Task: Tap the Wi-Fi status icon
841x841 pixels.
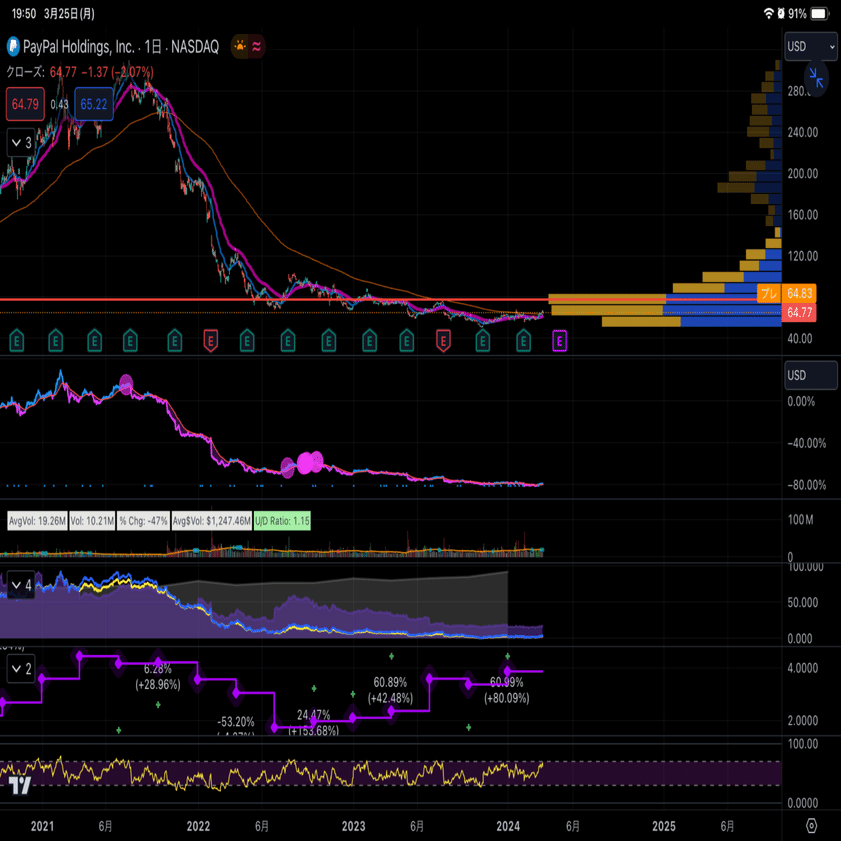Action: [x=769, y=13]
